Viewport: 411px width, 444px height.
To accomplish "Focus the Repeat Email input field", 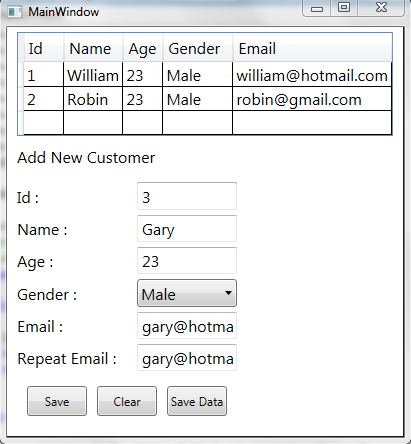I will click(x=187, y=358).
